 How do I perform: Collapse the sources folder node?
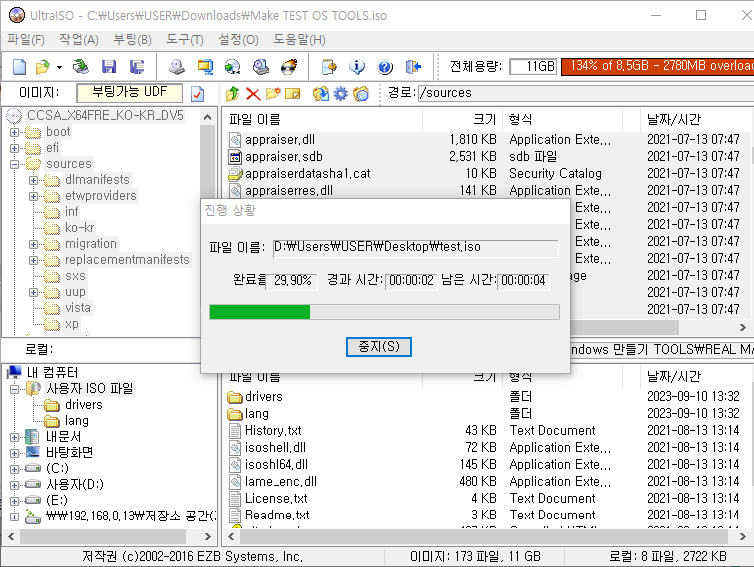click(14, 164)
